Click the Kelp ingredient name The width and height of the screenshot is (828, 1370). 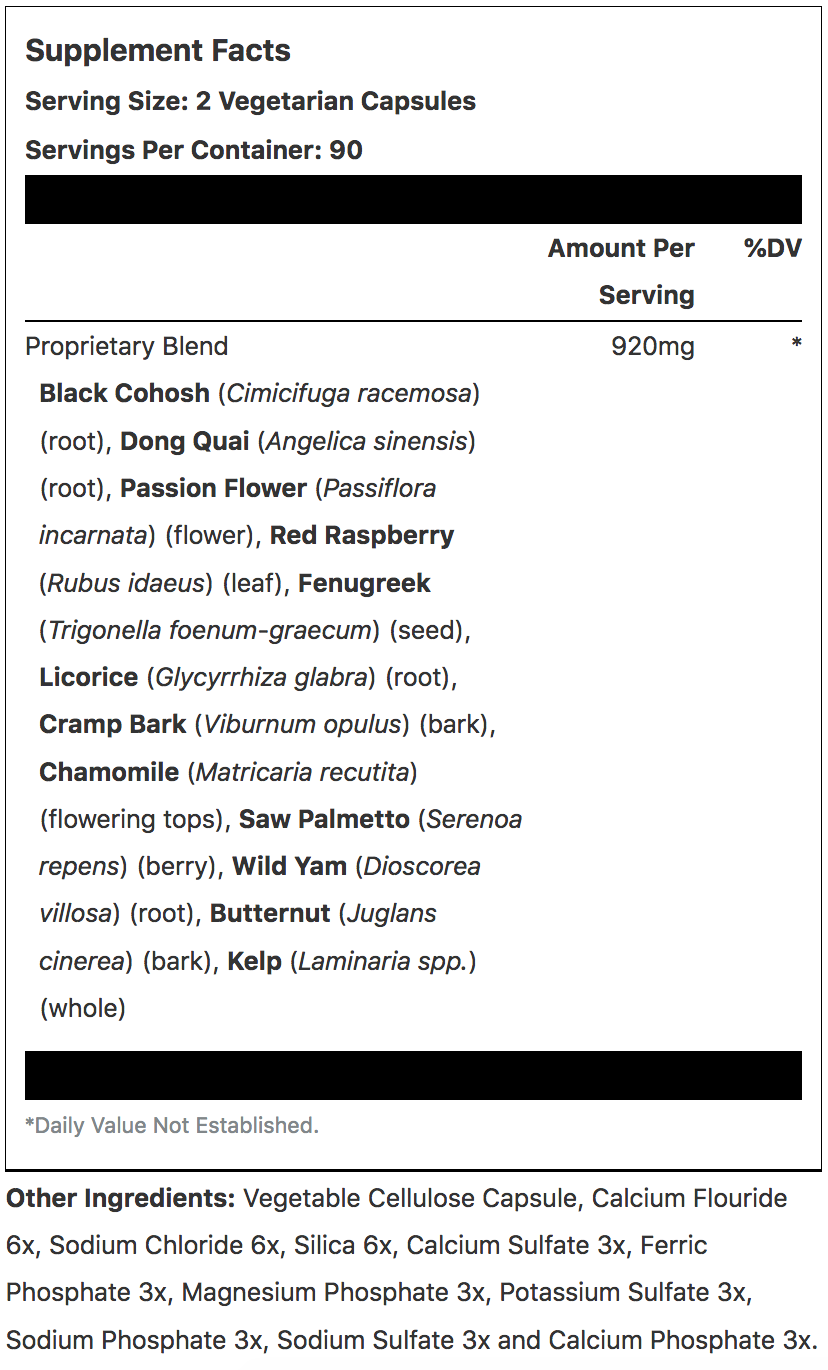256,961
